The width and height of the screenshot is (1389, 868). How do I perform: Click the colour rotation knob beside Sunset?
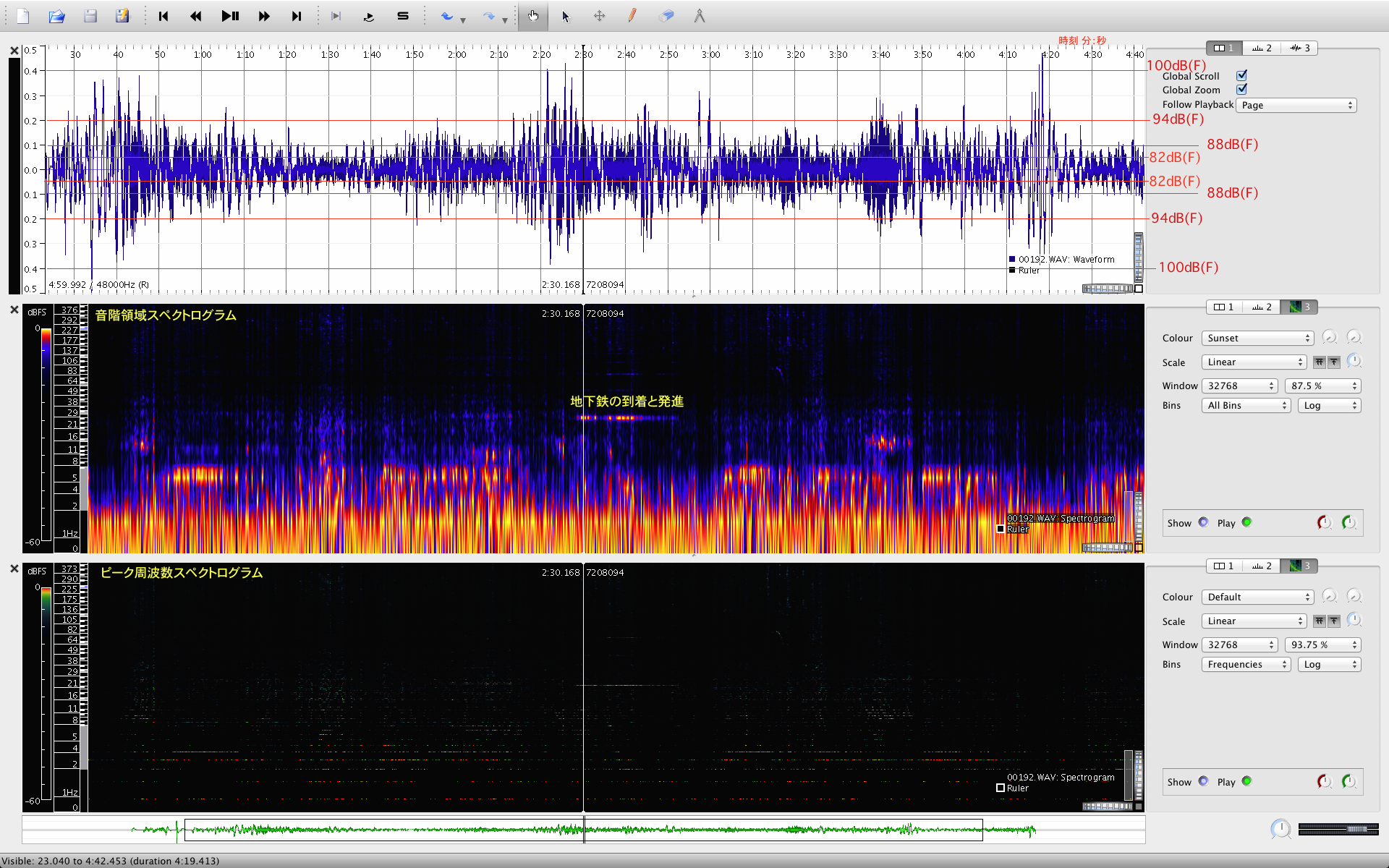pos(1354,337)
